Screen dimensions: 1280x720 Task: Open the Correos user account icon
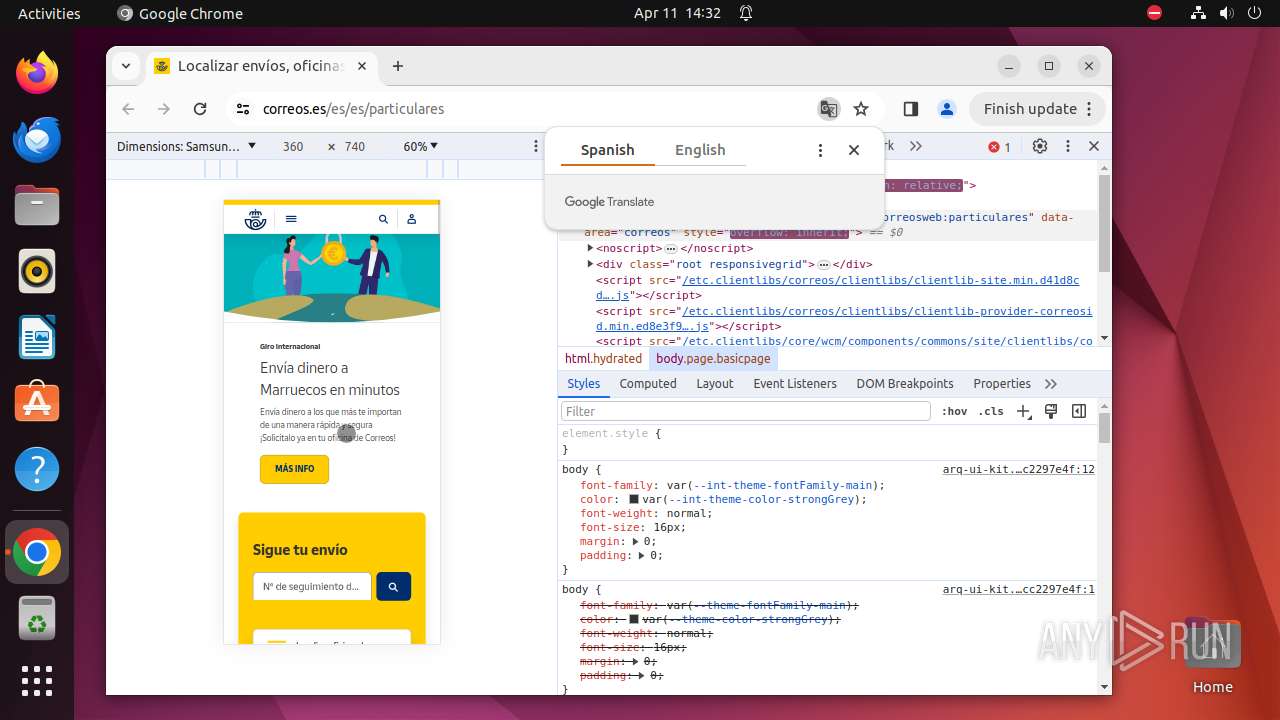pyautogui.click(x=411, y=219)
